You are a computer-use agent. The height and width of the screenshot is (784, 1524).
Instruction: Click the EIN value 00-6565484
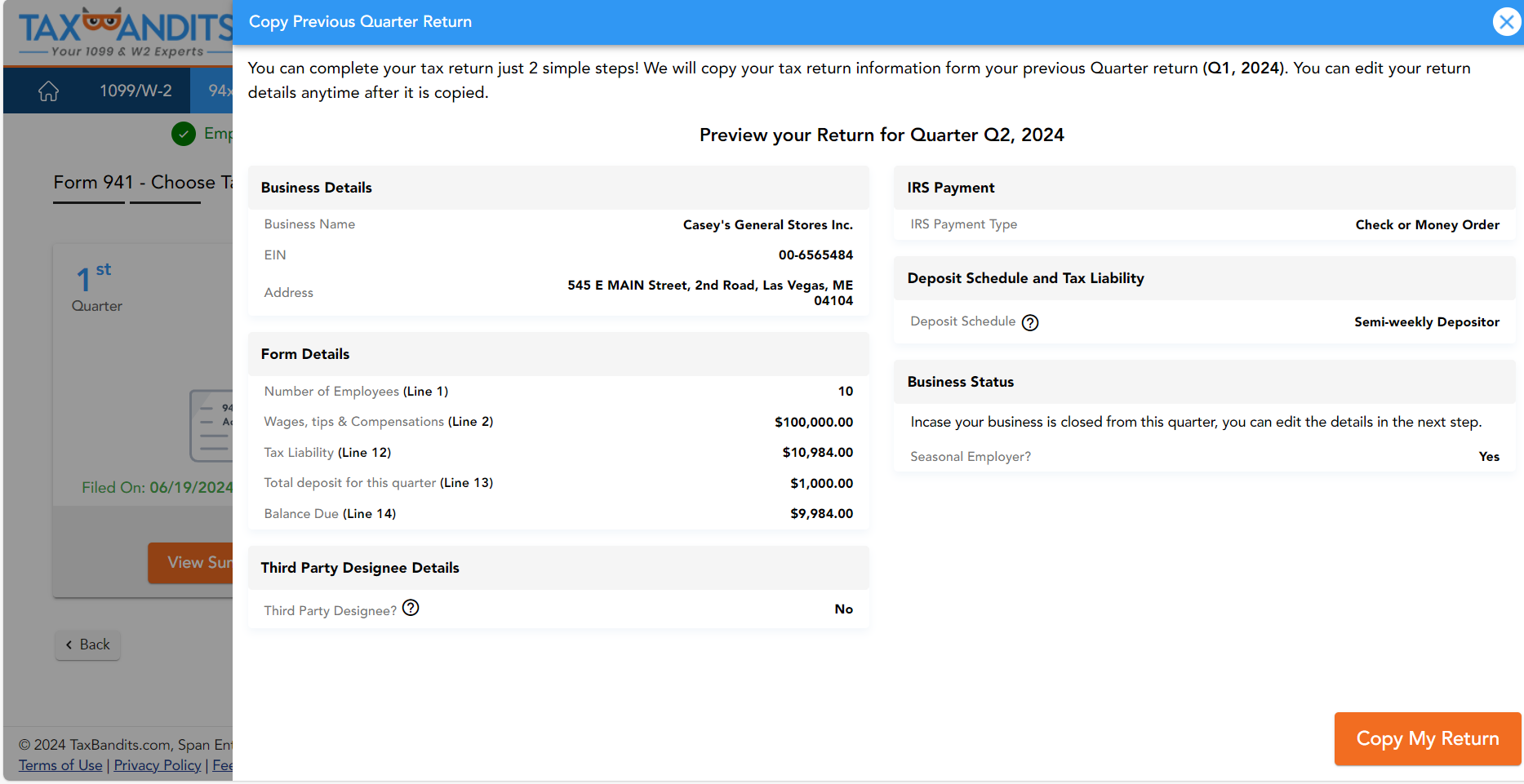[x=815, y=255]
